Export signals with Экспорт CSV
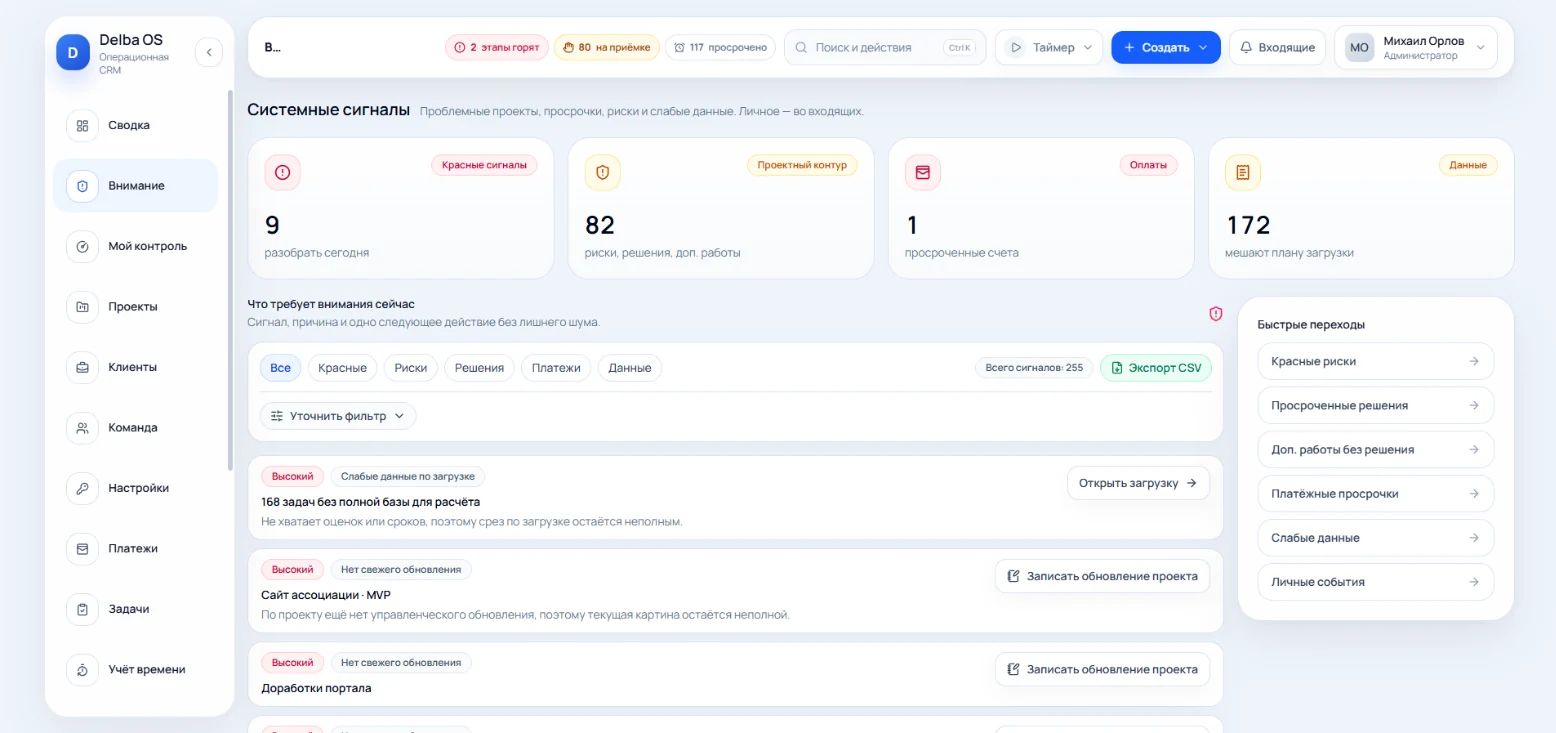Image resolution: width=1556 pixels, height=733 pixels. (1156, 368)
